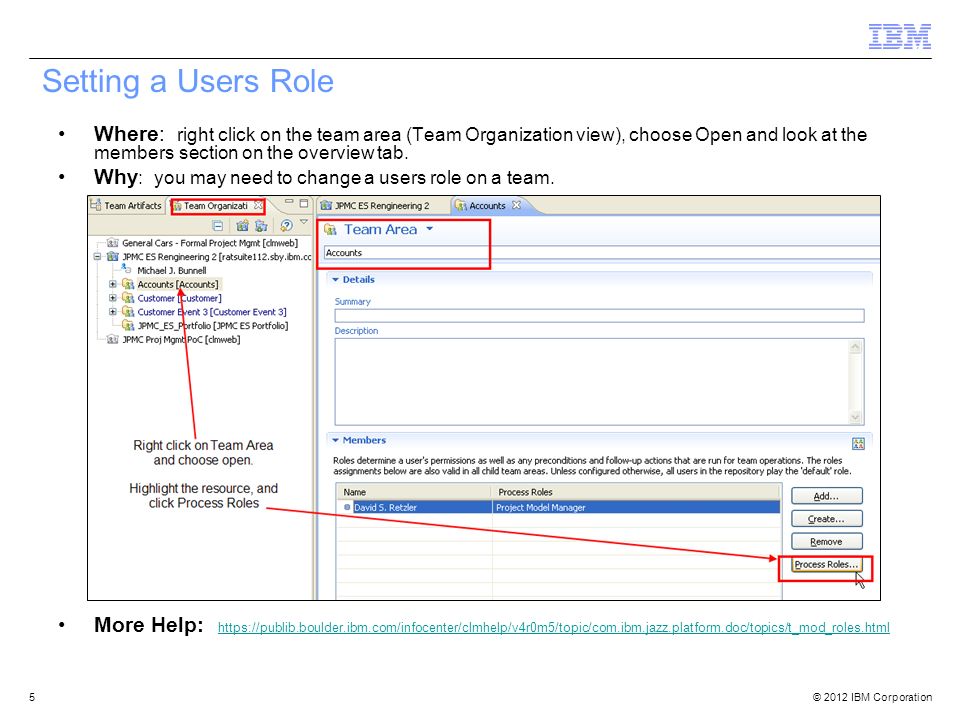Click the Accounts team area name field
The image size is (960, 720).
[x=601, y=253]
